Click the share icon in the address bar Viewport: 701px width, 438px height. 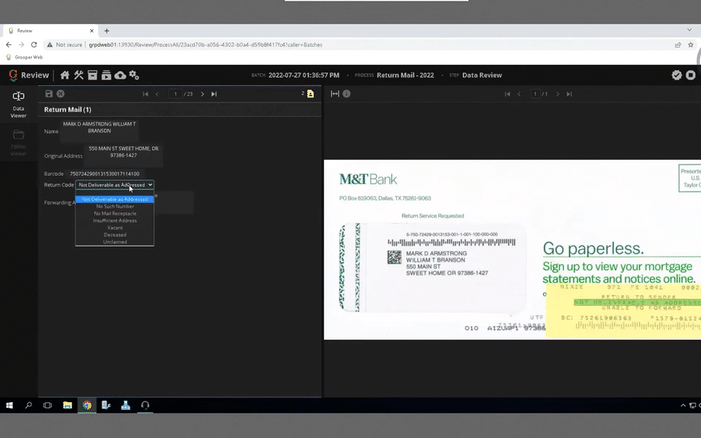coord(678,45)
